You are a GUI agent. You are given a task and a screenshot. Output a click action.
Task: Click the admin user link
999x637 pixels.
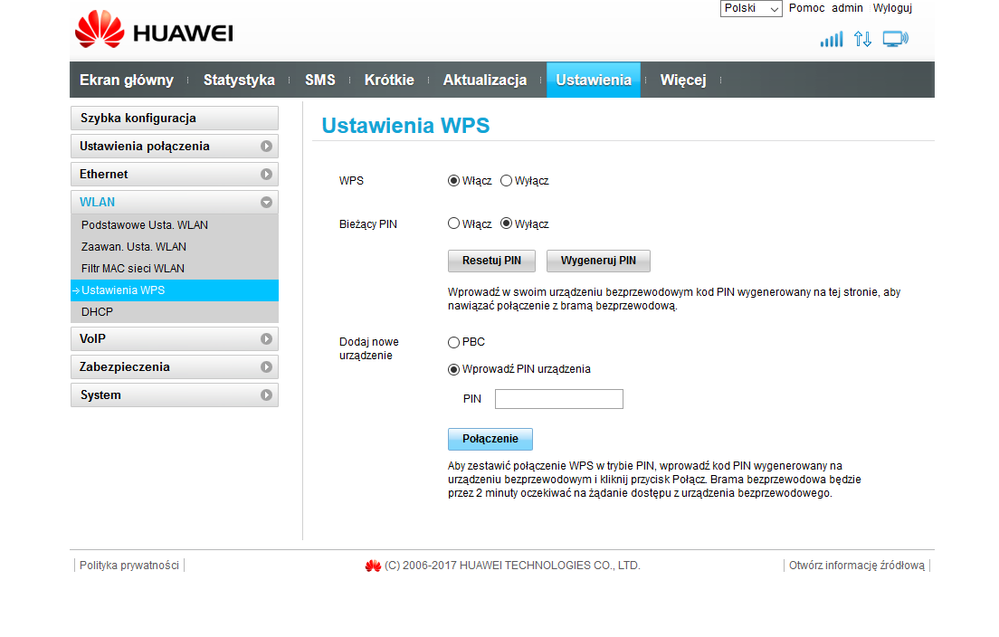[847, 8]
